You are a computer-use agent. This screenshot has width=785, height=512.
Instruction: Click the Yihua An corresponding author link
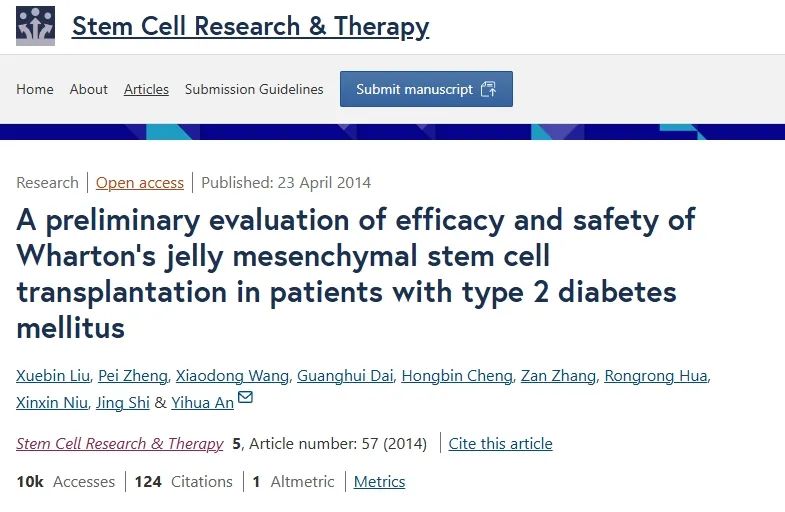coord(203,402)
